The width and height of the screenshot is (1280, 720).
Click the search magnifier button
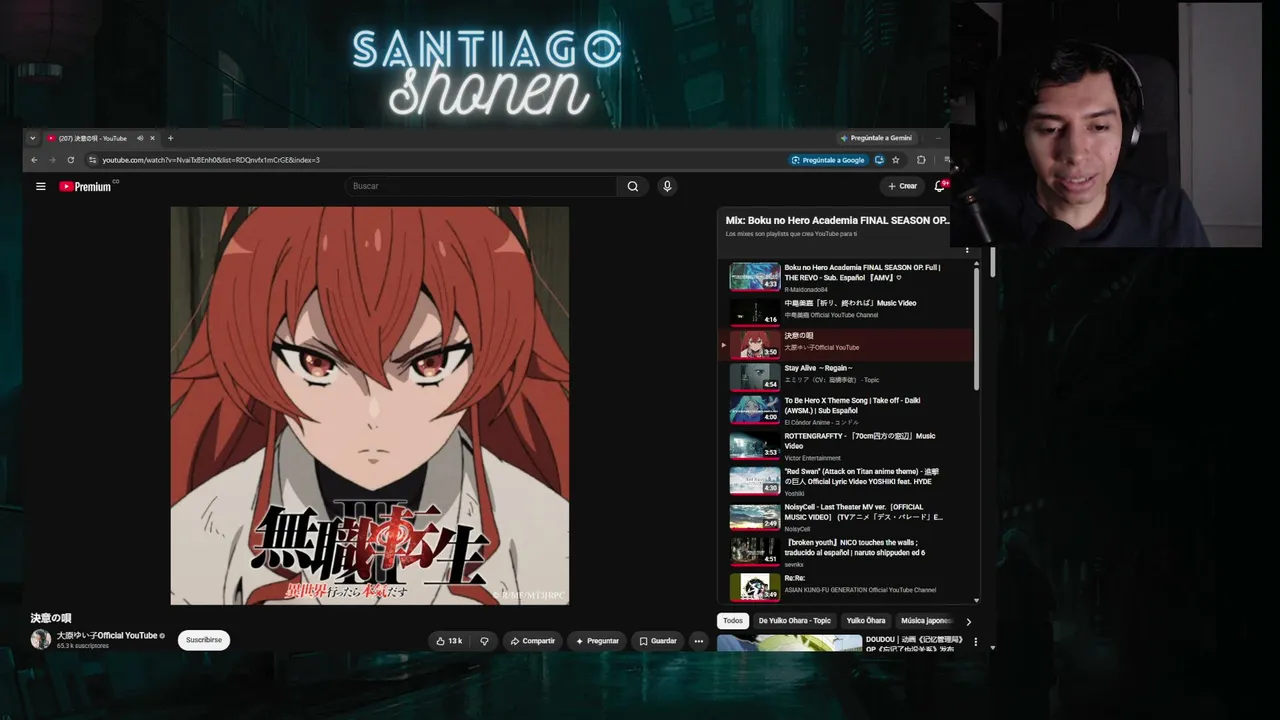(x=632, y=186)
